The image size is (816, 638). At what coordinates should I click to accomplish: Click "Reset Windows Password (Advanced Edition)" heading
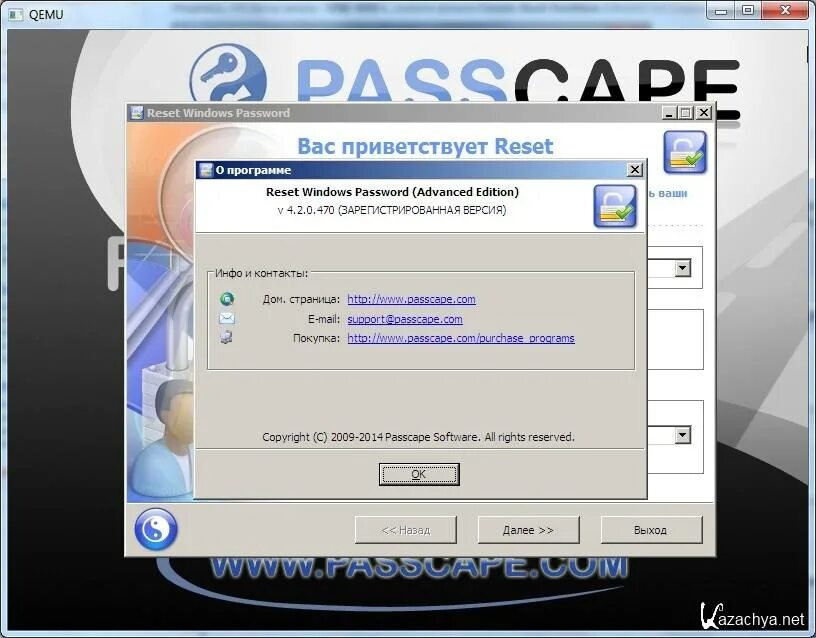tap(392, 192)
